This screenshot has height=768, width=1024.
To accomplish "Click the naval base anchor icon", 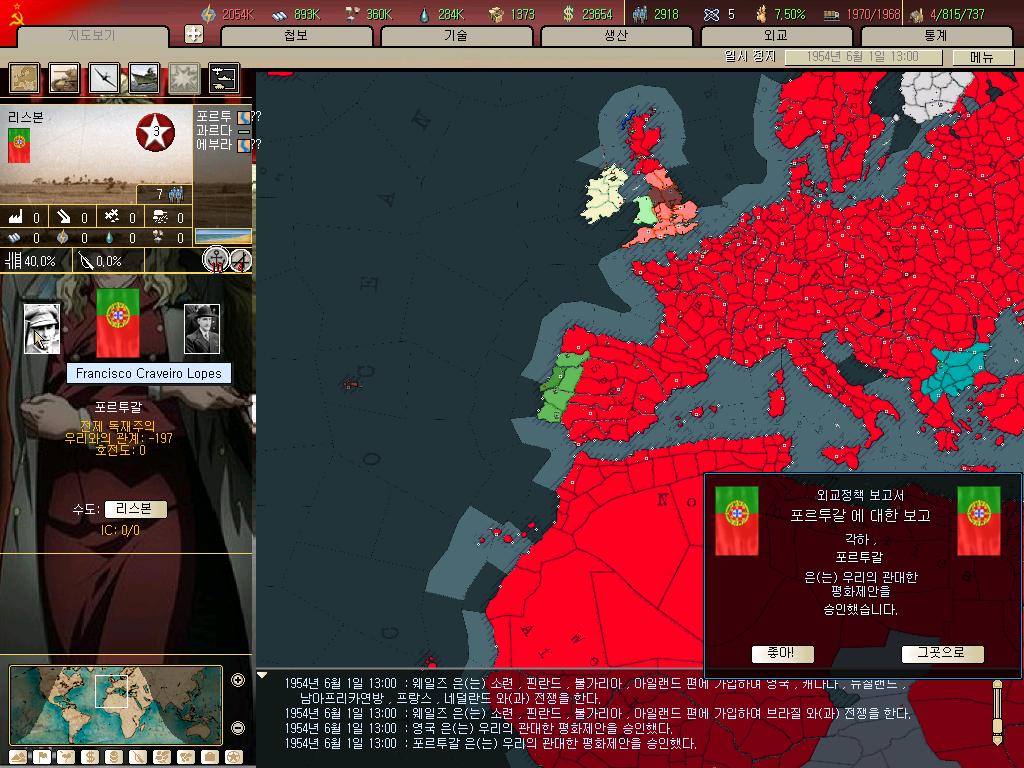I will pyautogui.click(x=216, y=260).
